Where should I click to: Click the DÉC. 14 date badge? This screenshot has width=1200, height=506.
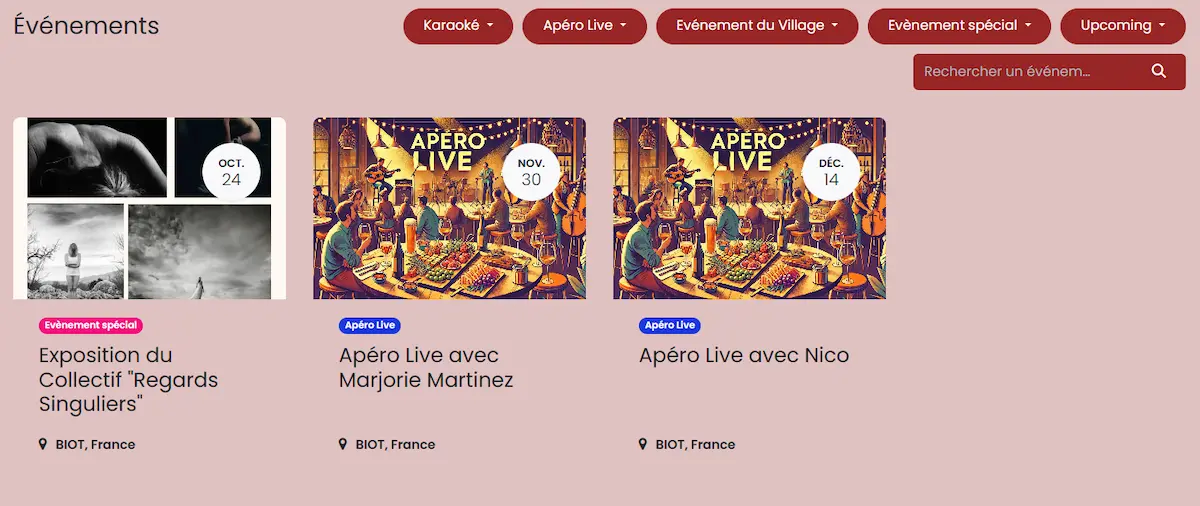click(831, 172)
